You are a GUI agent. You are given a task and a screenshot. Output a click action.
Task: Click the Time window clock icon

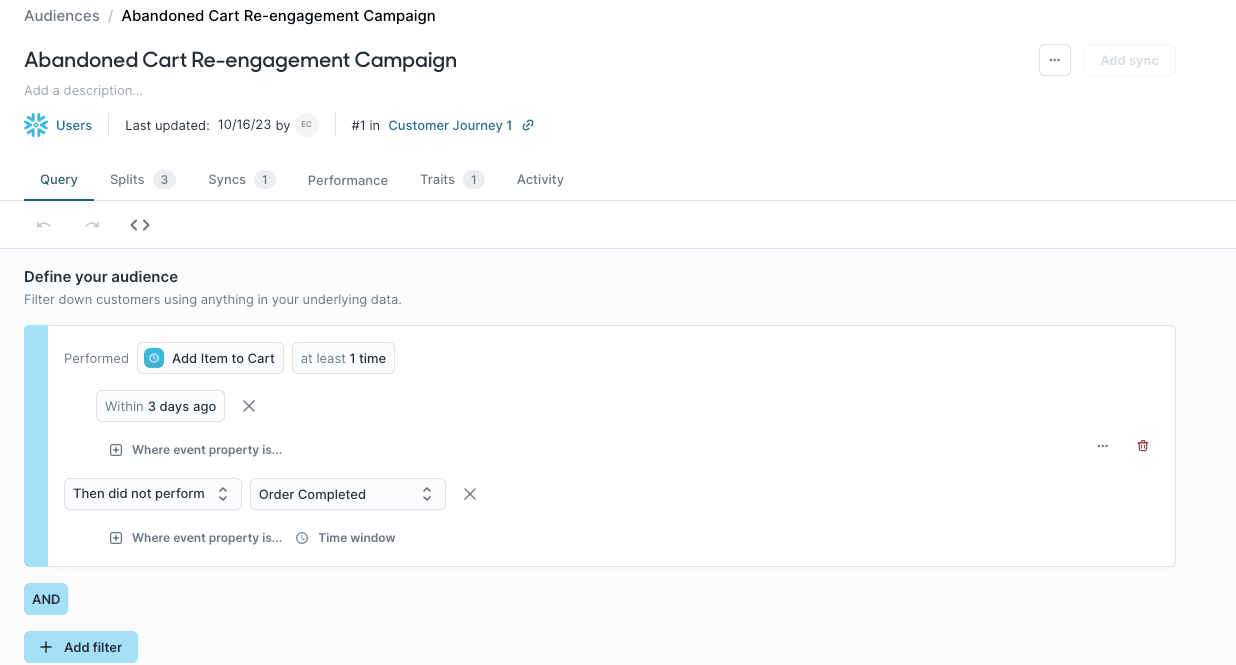point(302,537)
